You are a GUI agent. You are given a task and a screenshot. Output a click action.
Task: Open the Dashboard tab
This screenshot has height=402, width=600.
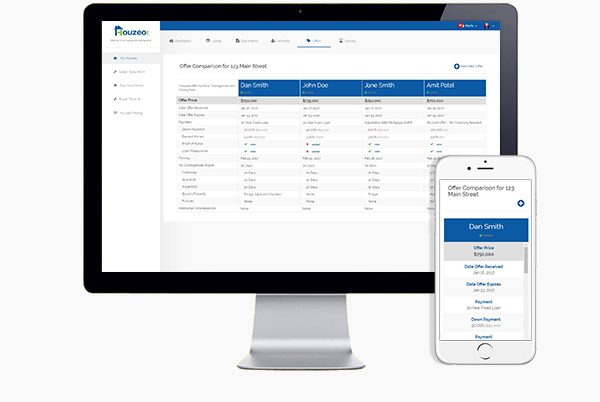point(181,41)
